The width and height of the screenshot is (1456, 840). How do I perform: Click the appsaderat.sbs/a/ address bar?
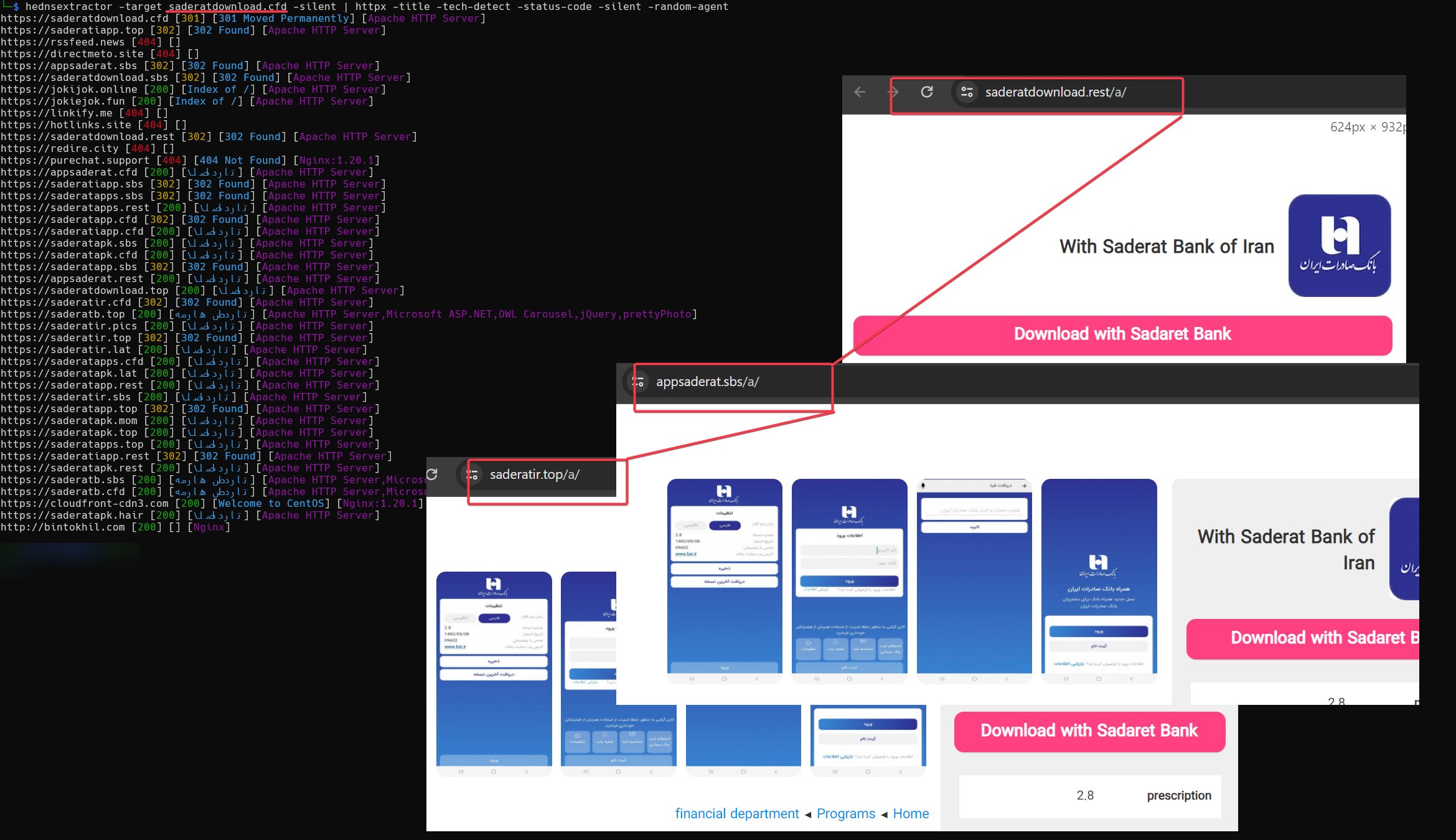click(707, 382)
